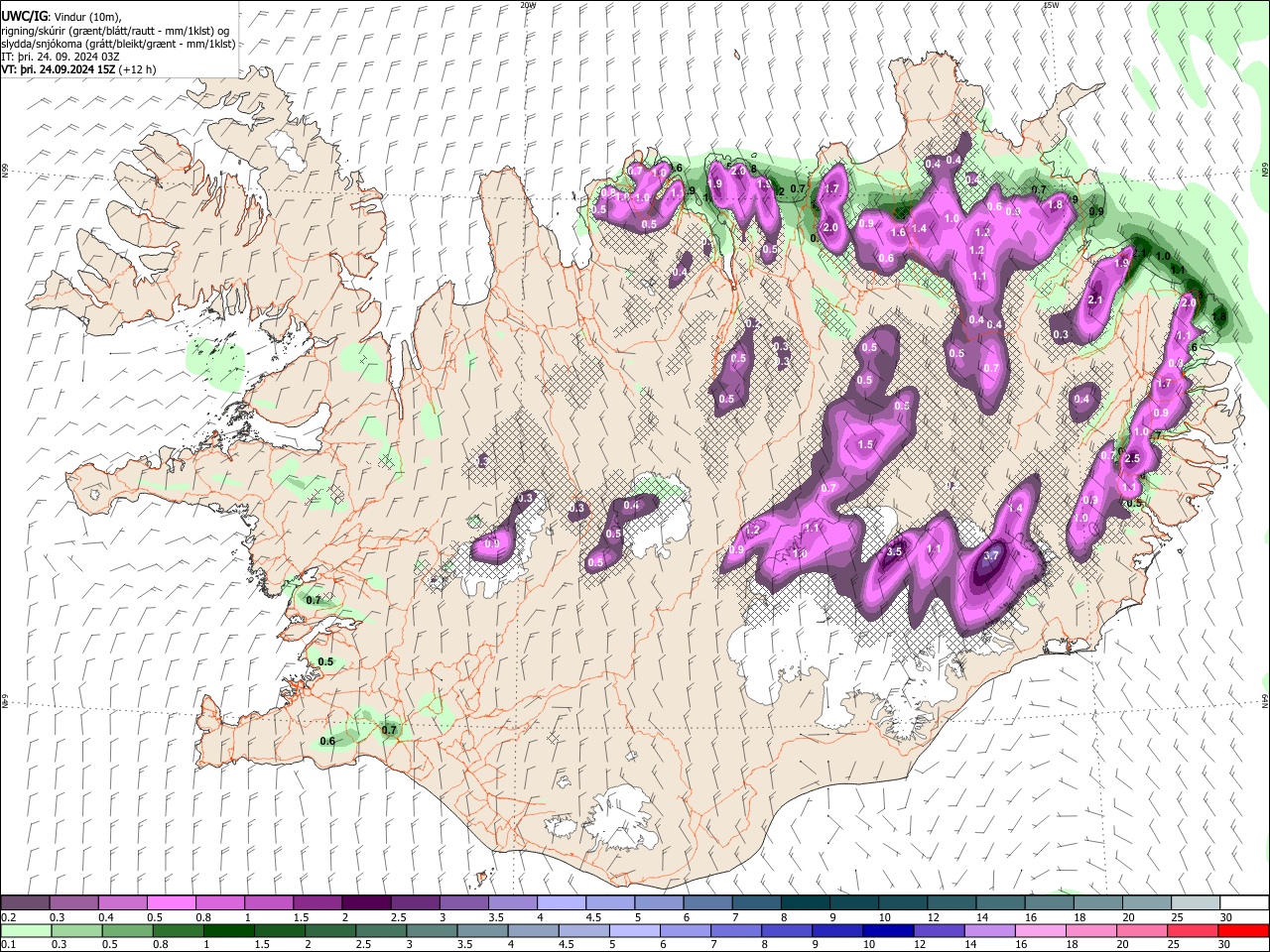Click the '20W' longitude label
1270x952 pixels.
pyautogui.click(x=528, y=5)
